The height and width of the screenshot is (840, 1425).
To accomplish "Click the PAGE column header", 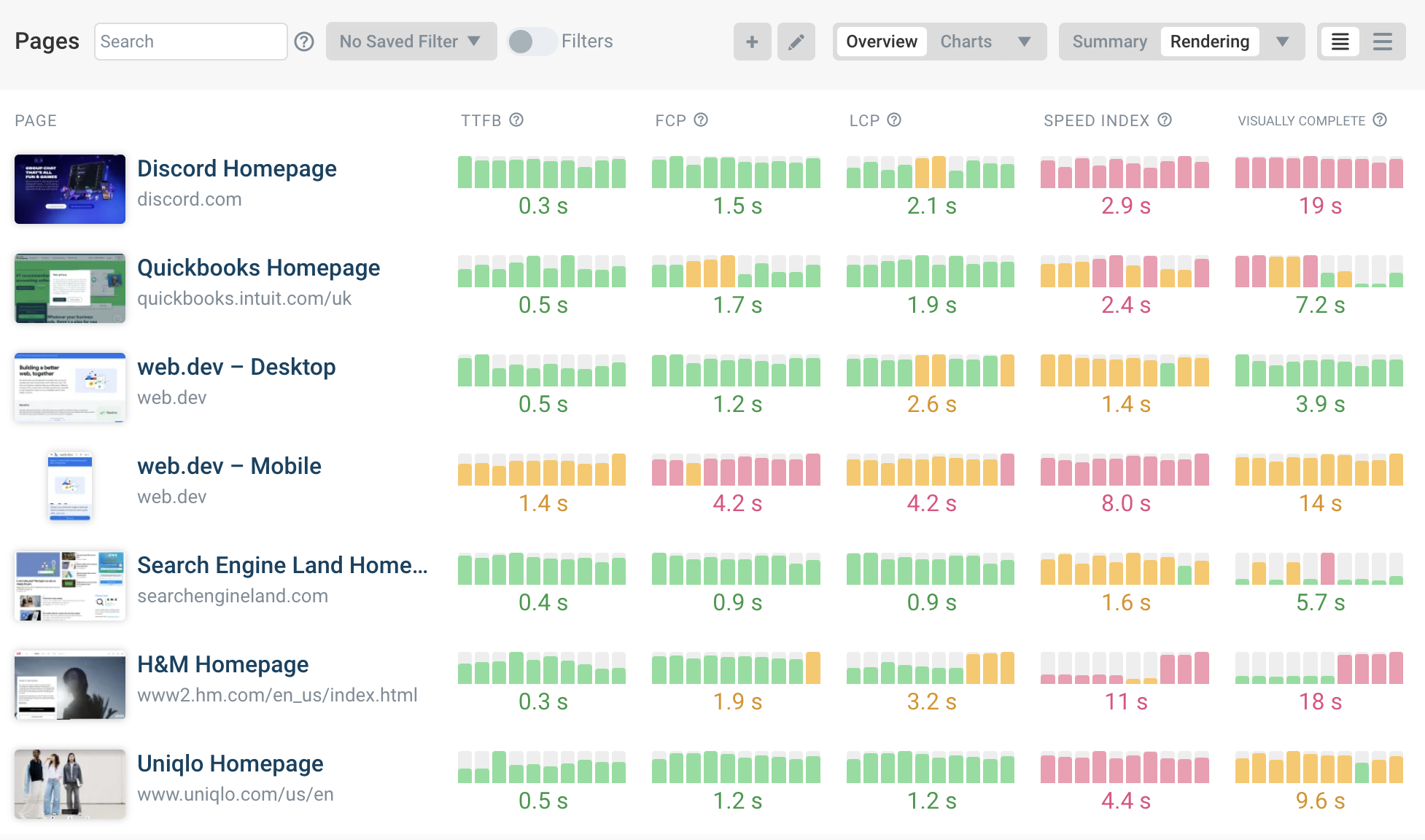I will 36,120.
